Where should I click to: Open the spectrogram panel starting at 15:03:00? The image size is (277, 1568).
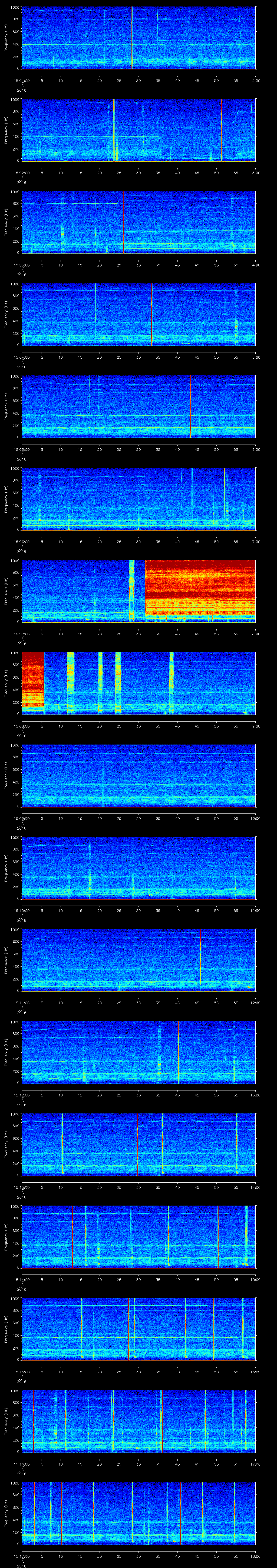pyautogui.click(x=138, y=222)
